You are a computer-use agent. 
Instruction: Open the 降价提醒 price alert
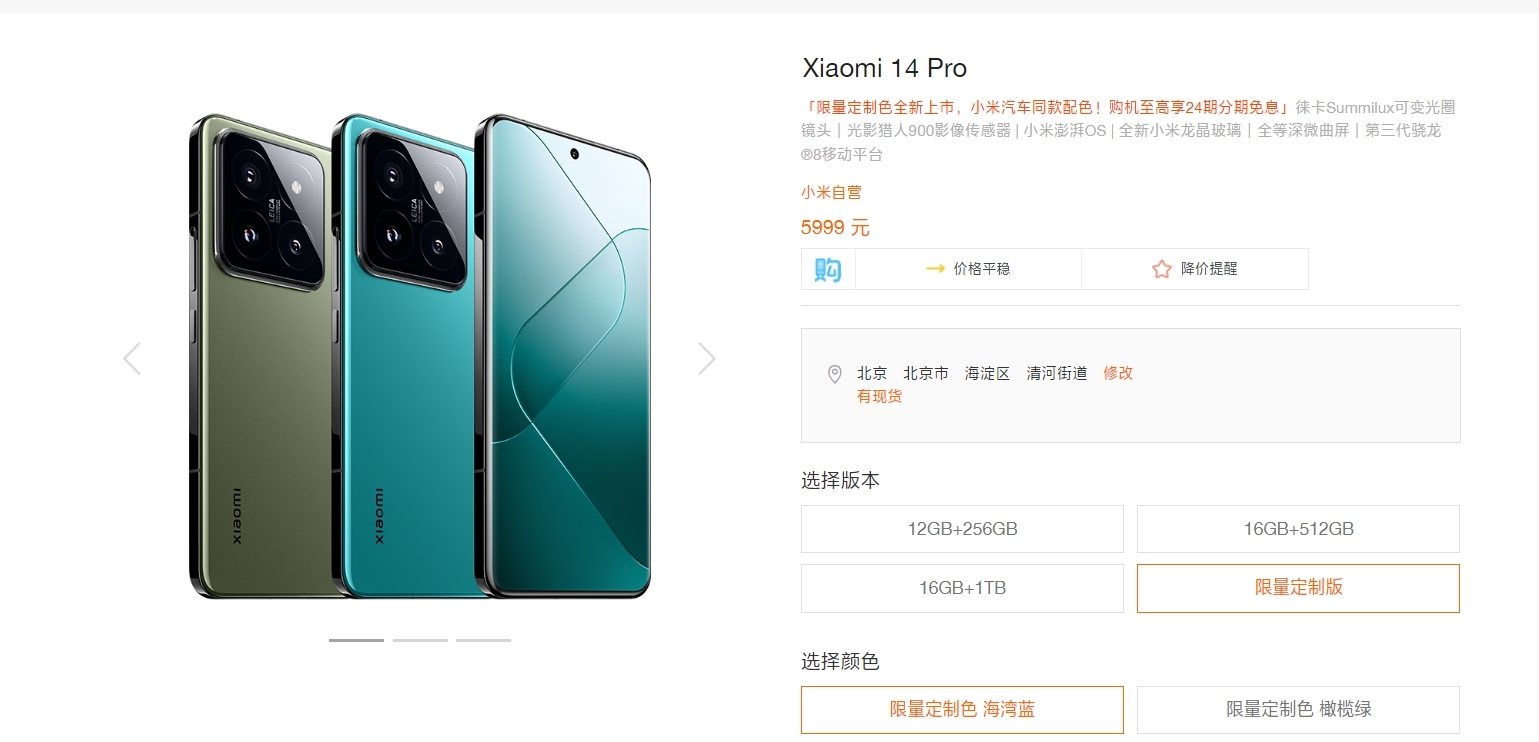coord(1209,269)
